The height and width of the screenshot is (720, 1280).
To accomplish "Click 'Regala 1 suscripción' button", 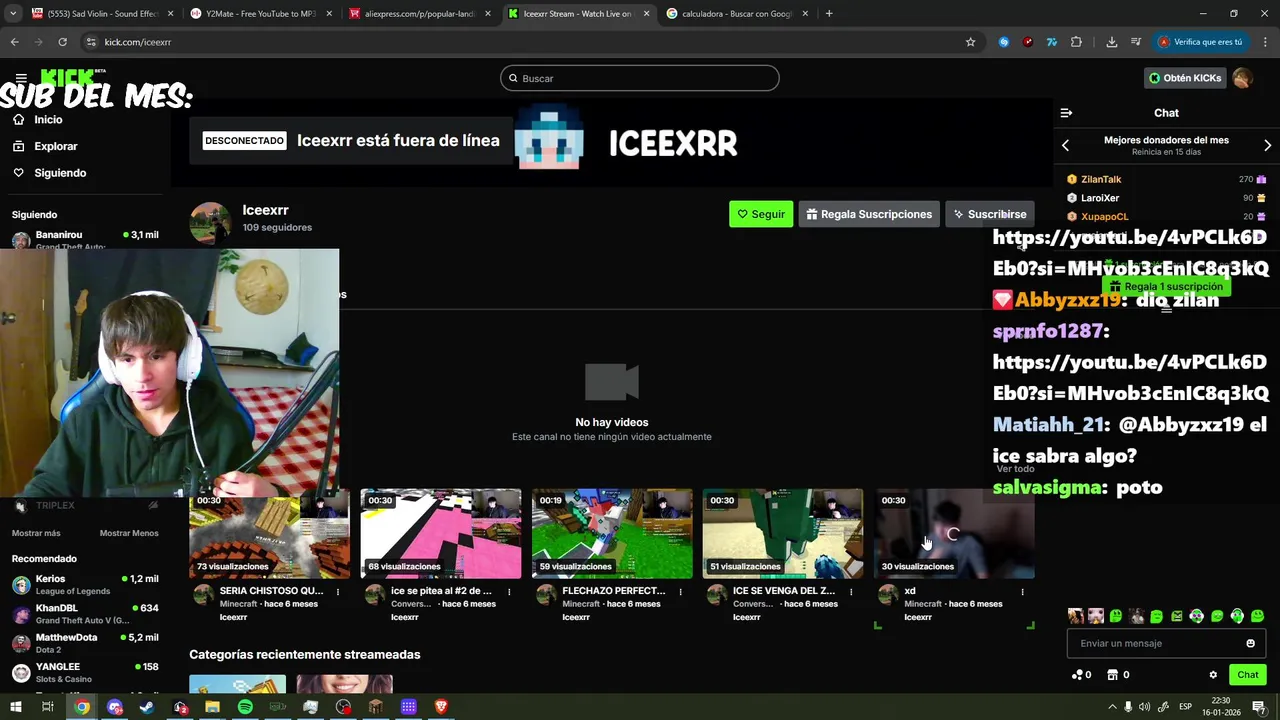I will [1166, 286].
